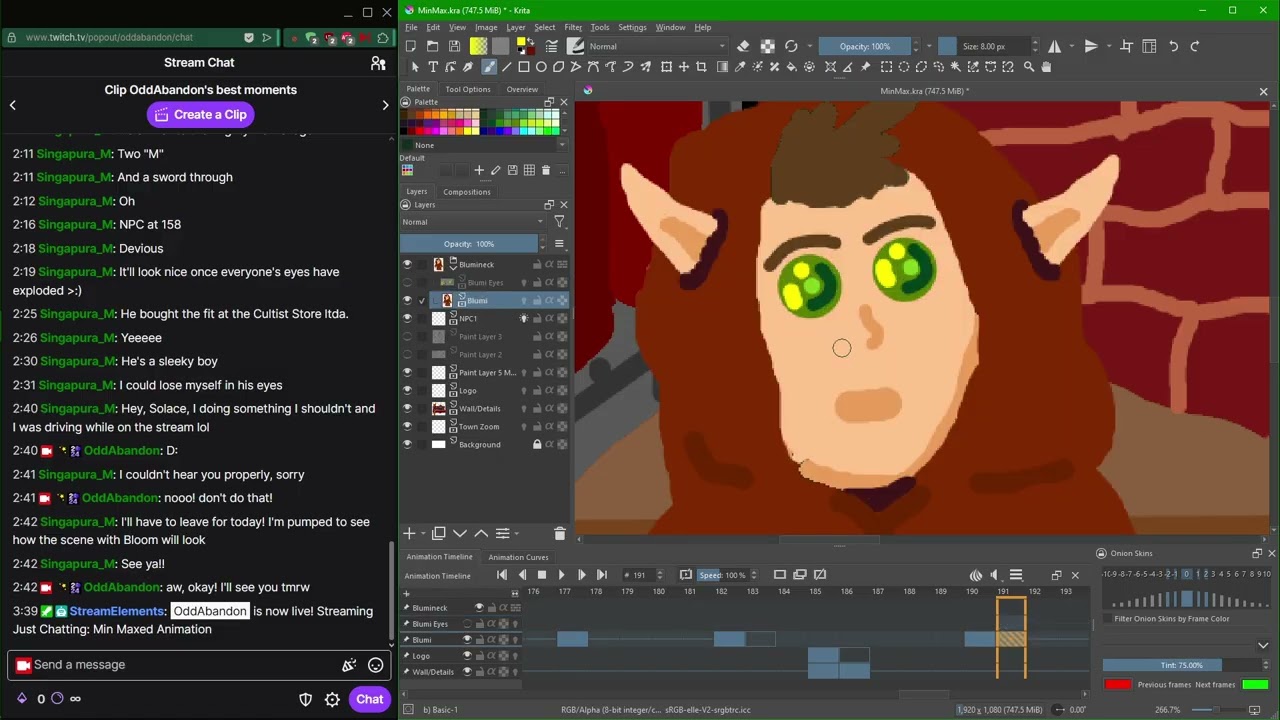Select the Blumi keyframe at frame 191
The image size is (1280, 720).
1011,639
